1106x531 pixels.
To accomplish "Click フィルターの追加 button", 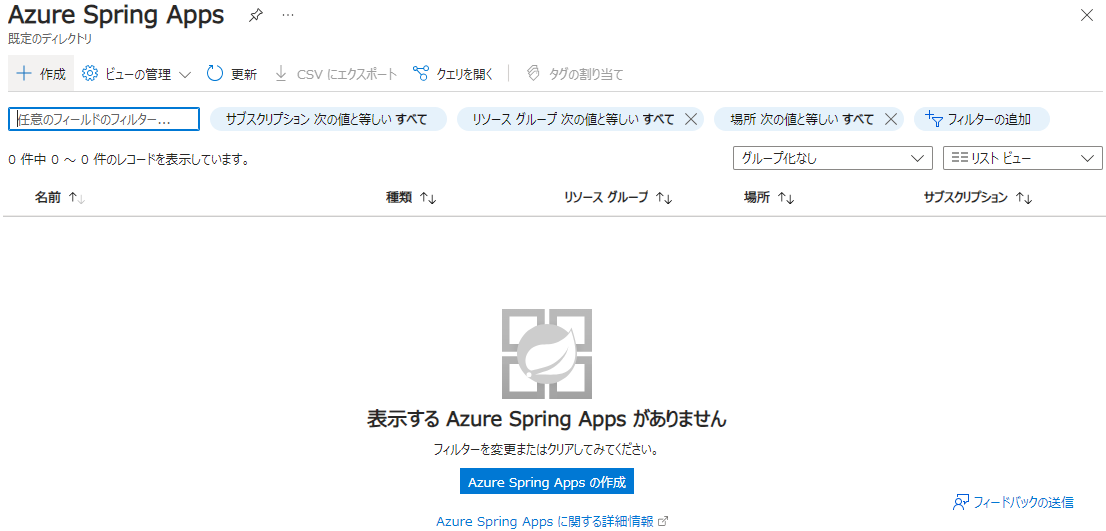I will [981, 119].
